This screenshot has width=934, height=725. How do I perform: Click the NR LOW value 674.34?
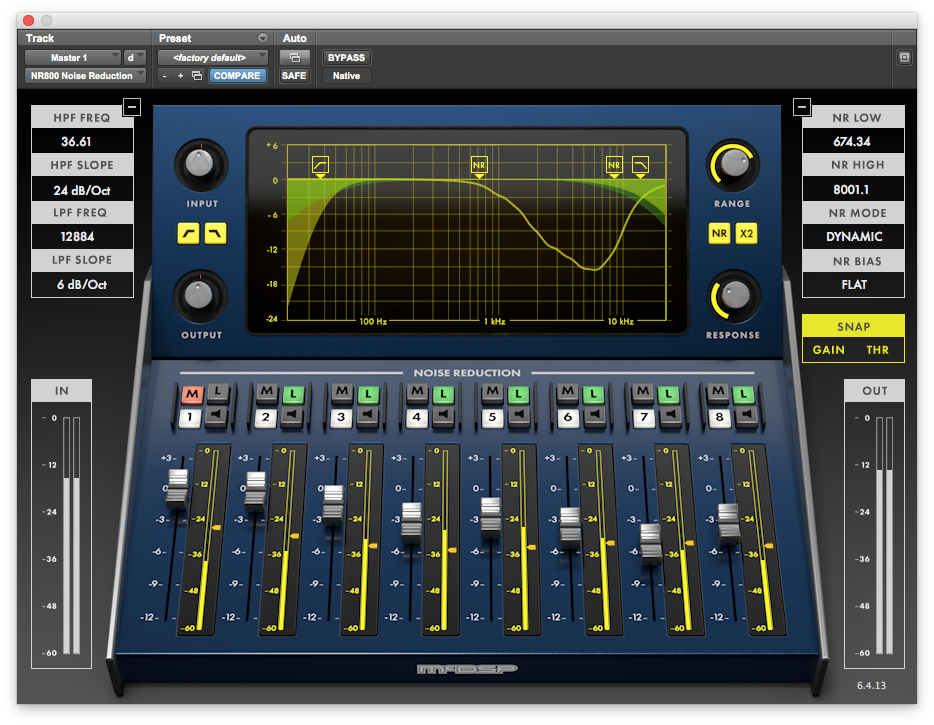click(854, 142)
